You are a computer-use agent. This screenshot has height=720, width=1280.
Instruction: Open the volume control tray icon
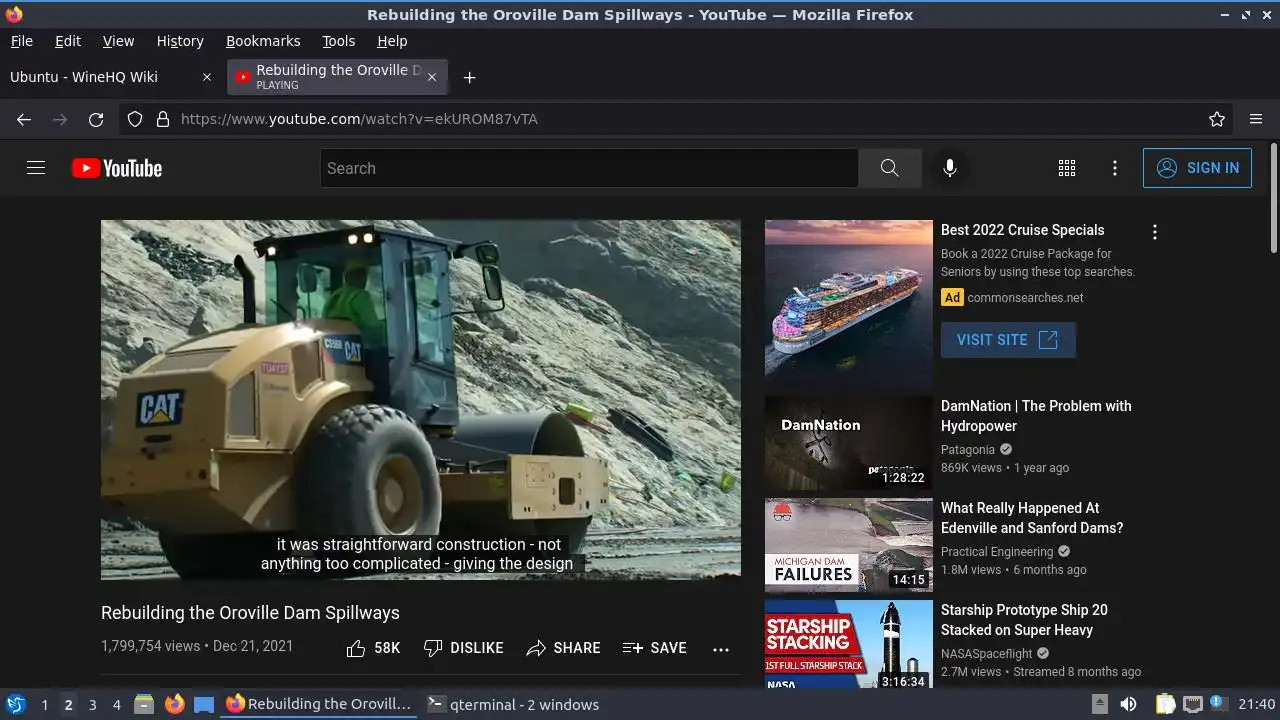click(x=1128, y=704)
